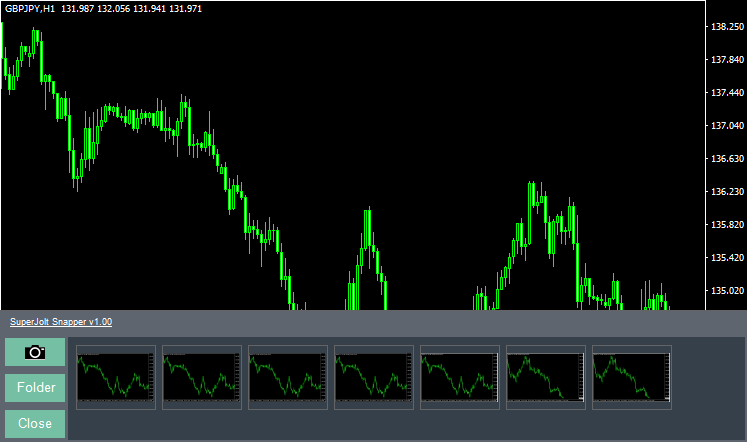The width and height of the screenshot is (747, 442).
Task: Select the fourth snapshot thumbnail
Action: point(374,378)
